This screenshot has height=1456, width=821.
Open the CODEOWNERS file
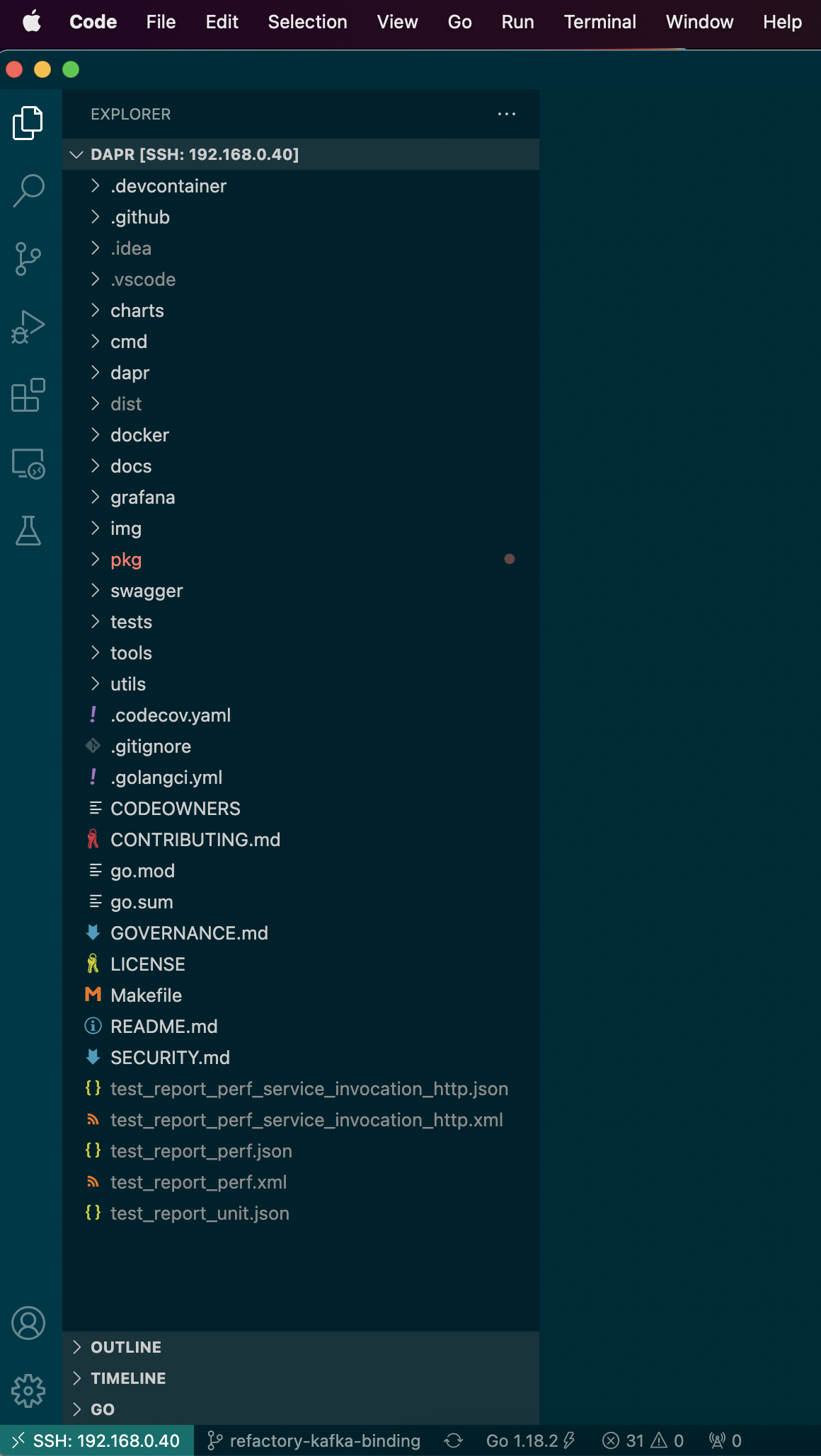click(301, 809)
